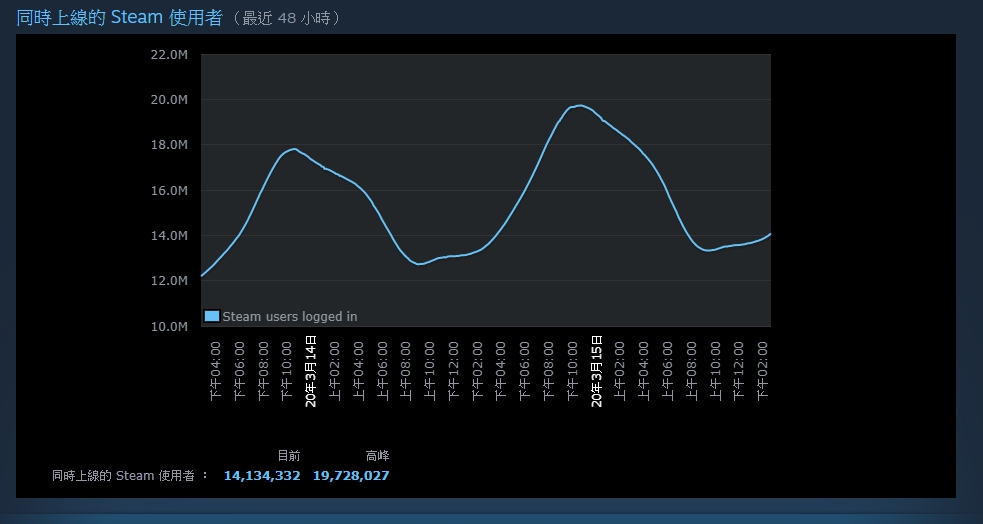
Task: Click the 20年3月14日 date label on x-axis
Action: coord(310,371)
